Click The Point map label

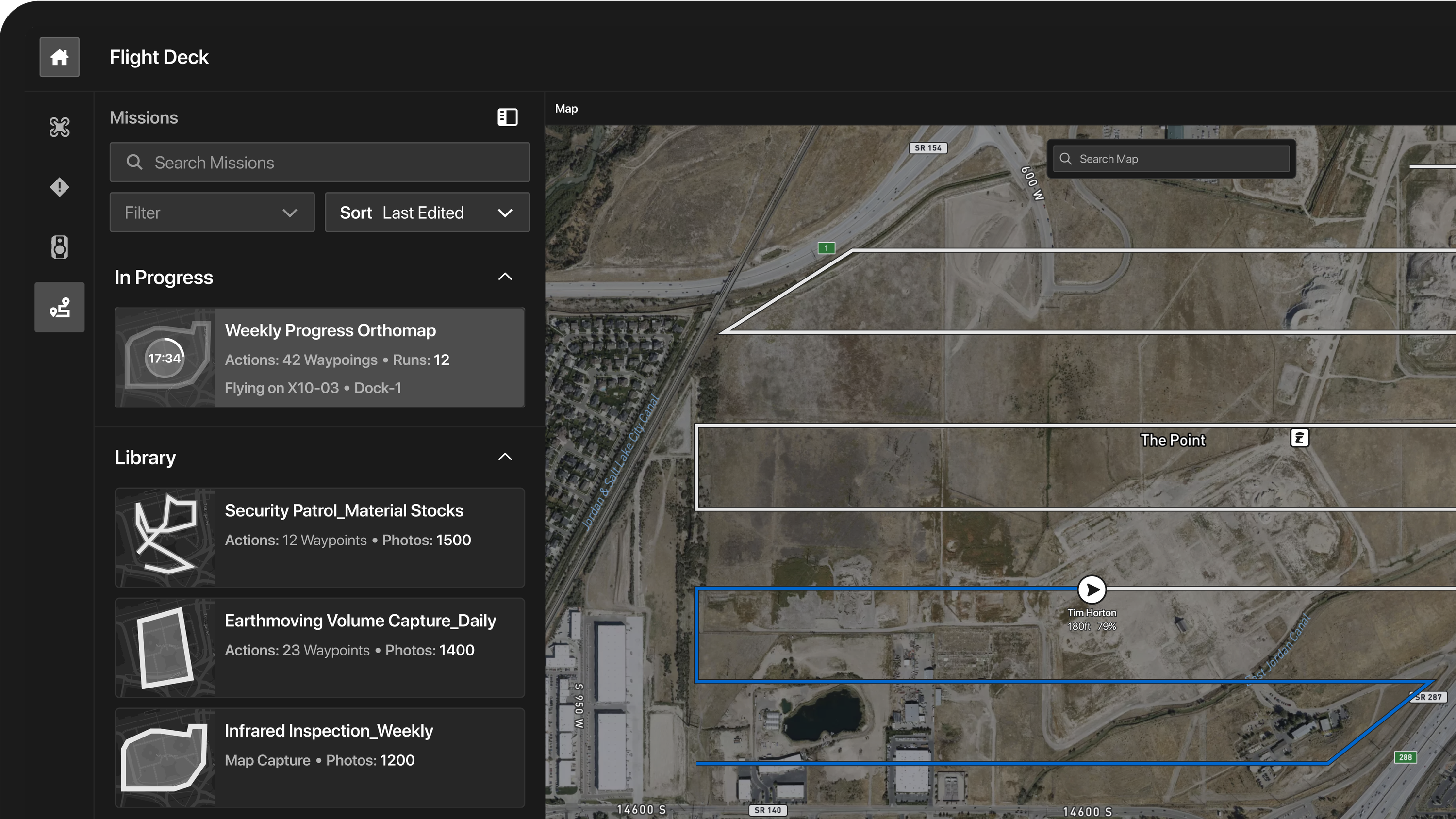coord(1173,440)
